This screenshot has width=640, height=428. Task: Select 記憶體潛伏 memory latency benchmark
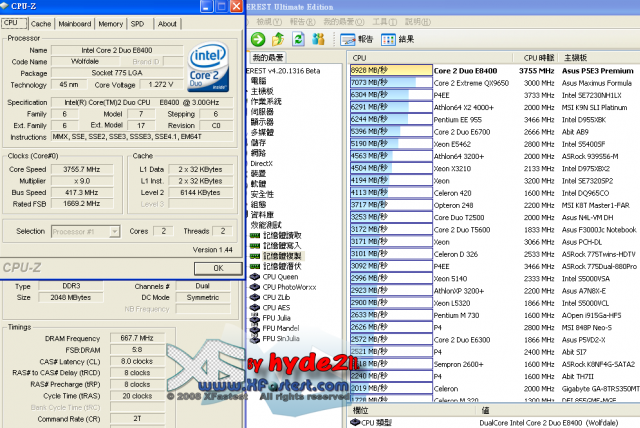[x=282, y=266]
